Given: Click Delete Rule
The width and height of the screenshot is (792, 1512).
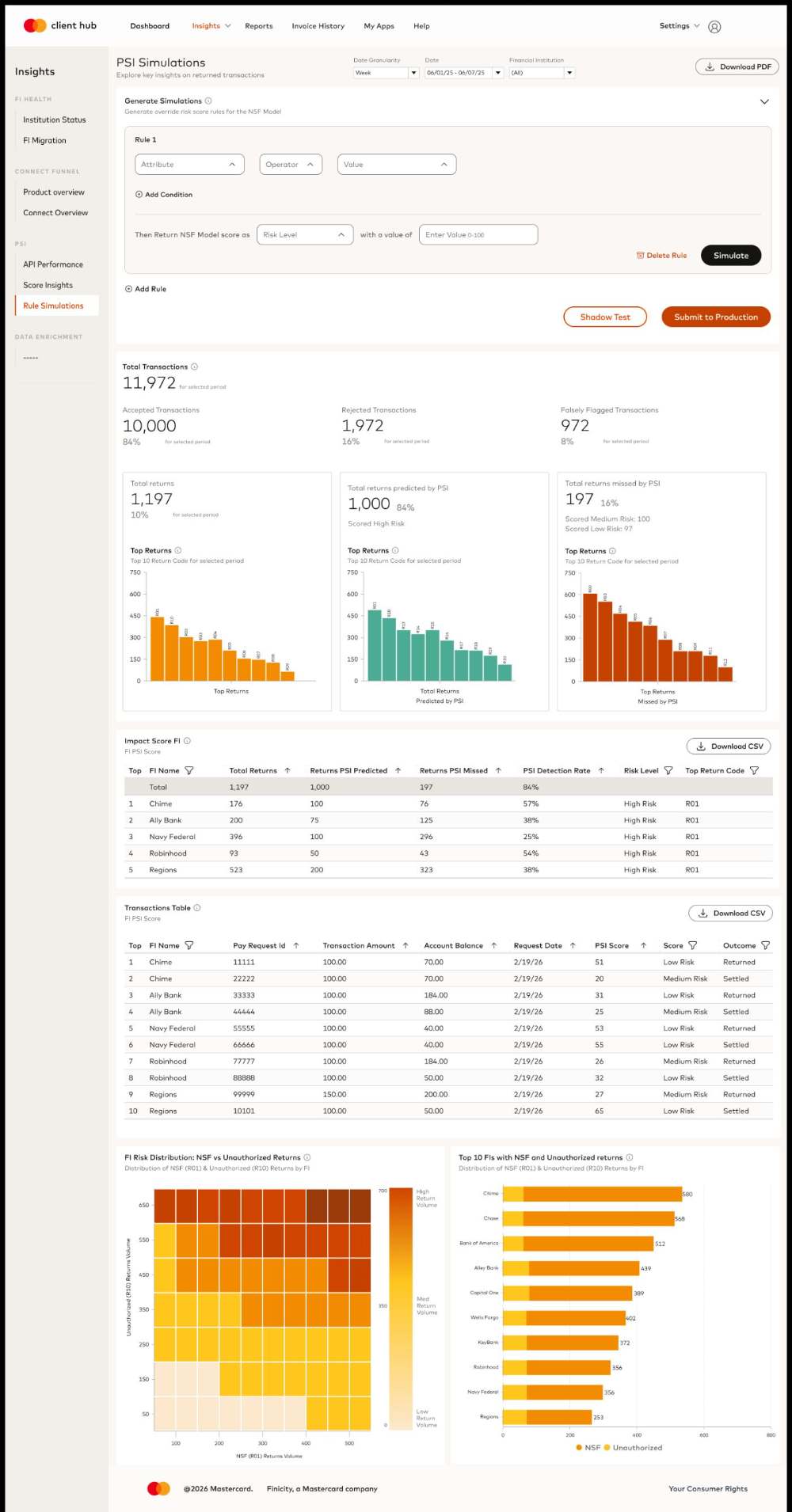Looking at the screenshot, I should (x=662, y=256).
